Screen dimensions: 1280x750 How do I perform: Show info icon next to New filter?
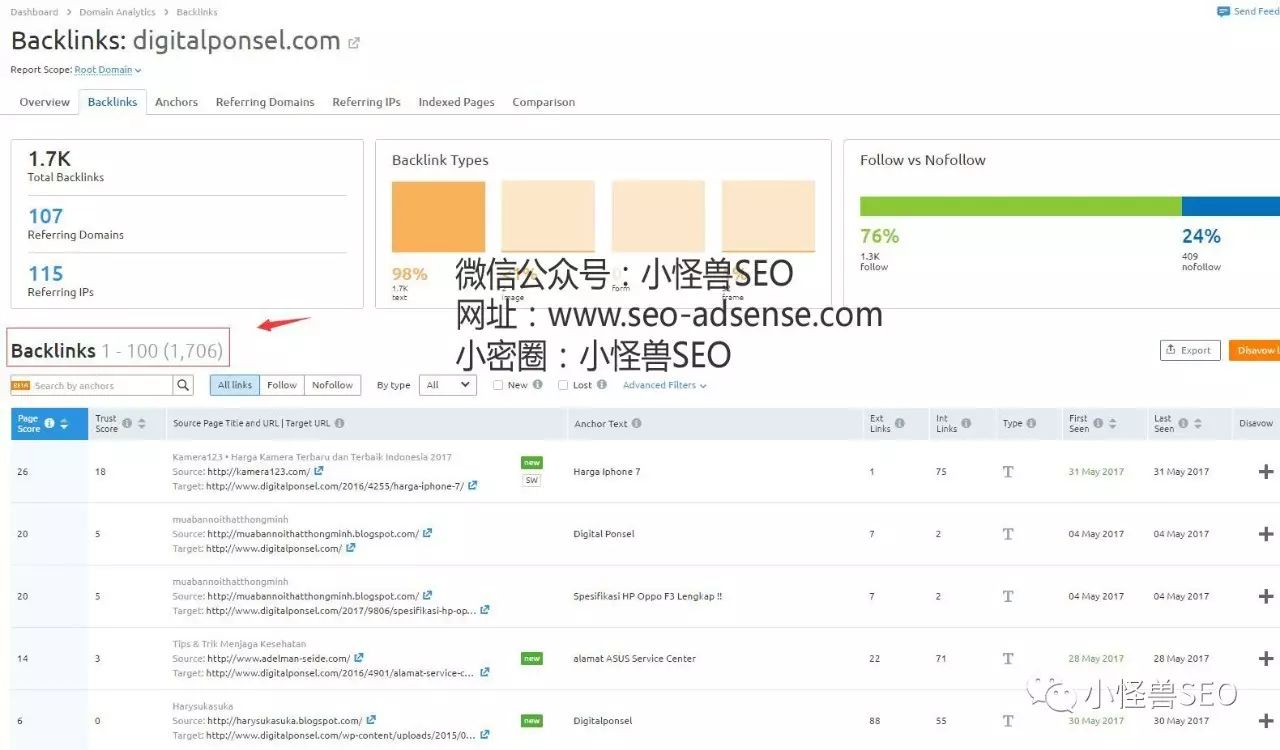pos(538,384)
